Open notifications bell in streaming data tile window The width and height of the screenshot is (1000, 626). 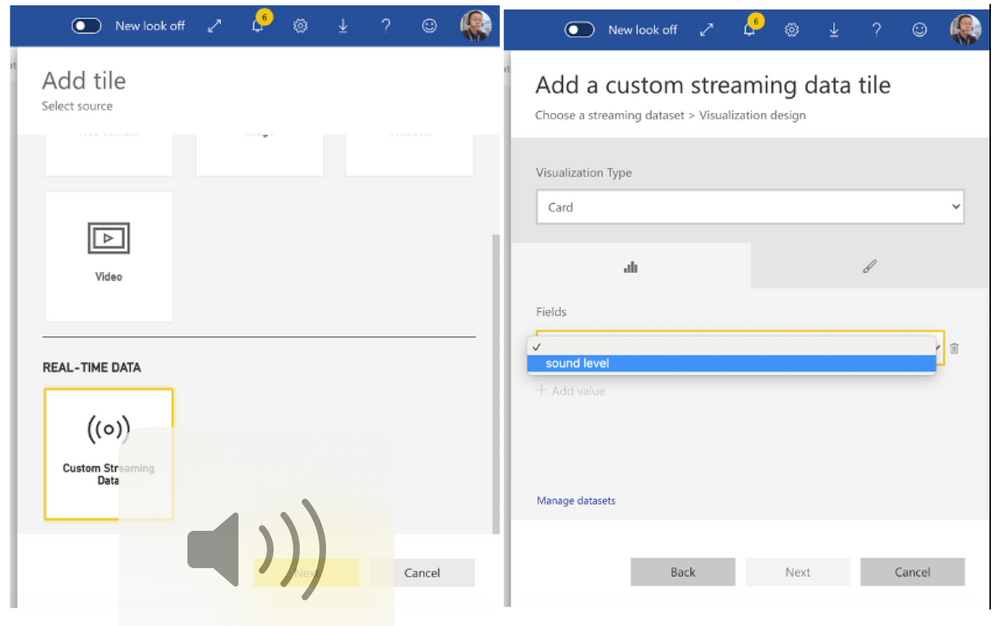click(x=749, y=30)
